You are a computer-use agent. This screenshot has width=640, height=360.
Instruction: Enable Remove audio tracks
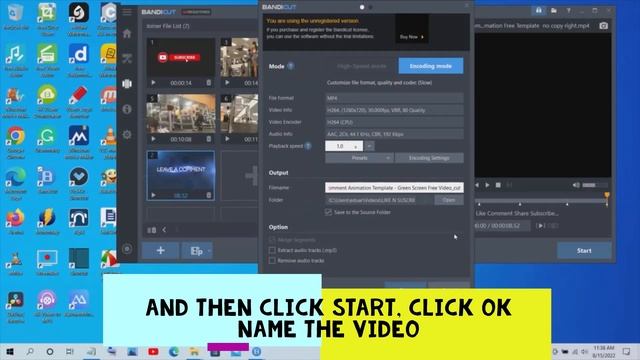(272, 260)
